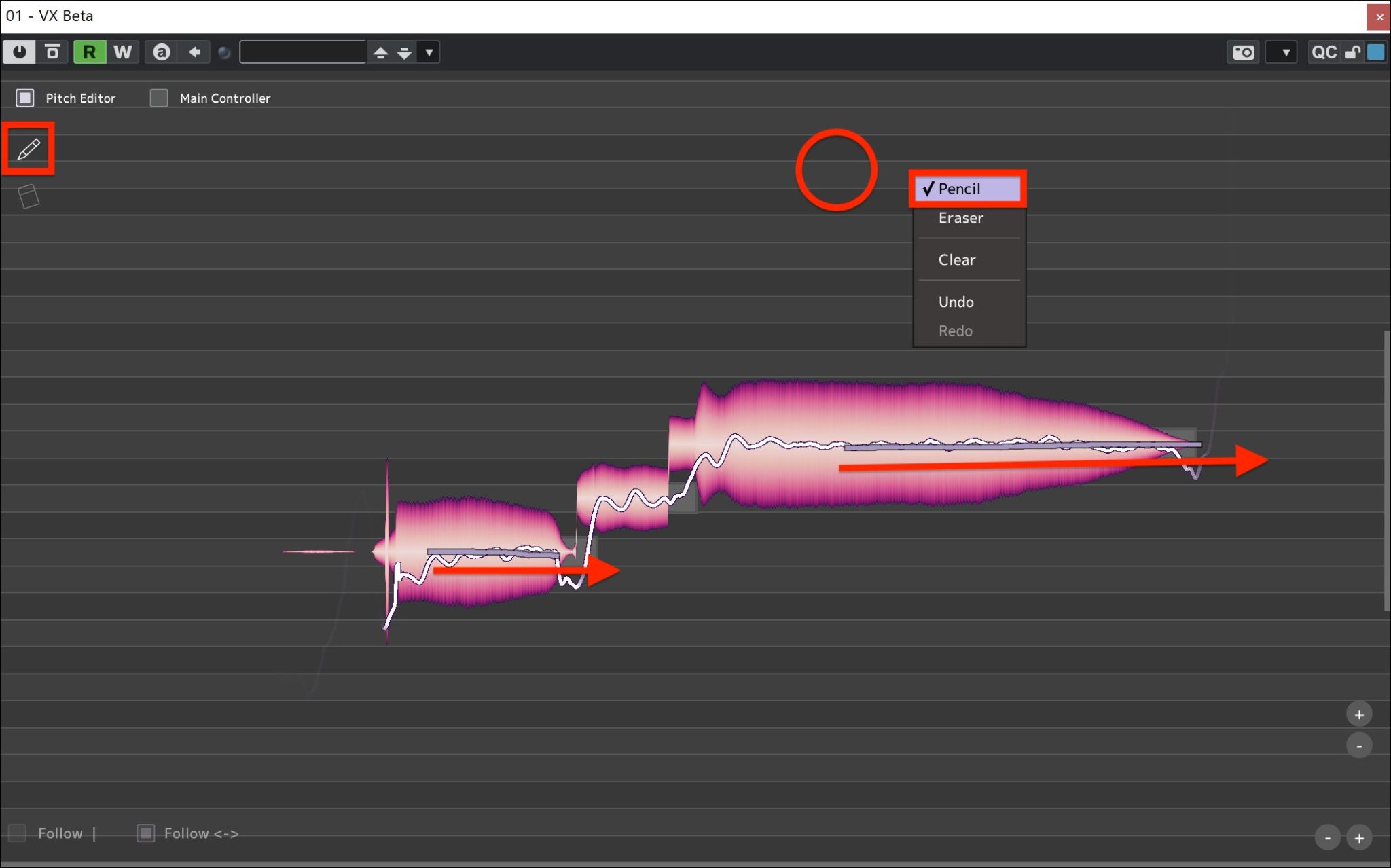Click the vertical zoom in plus button

click(1358, 715)
